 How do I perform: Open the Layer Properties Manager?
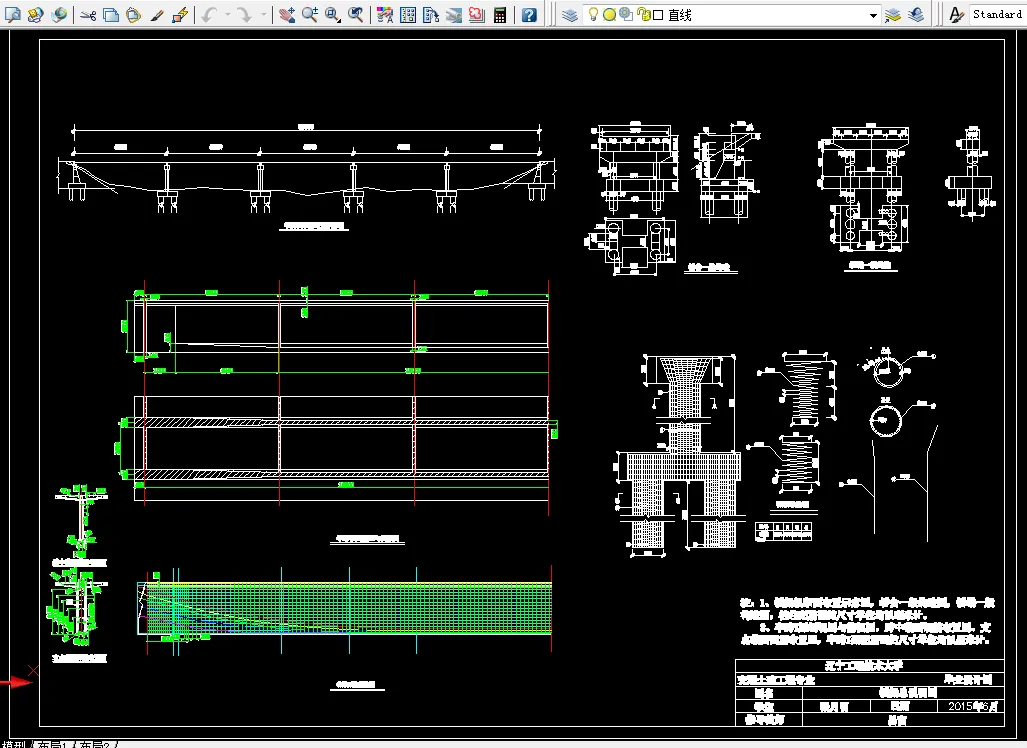point(570,14)
